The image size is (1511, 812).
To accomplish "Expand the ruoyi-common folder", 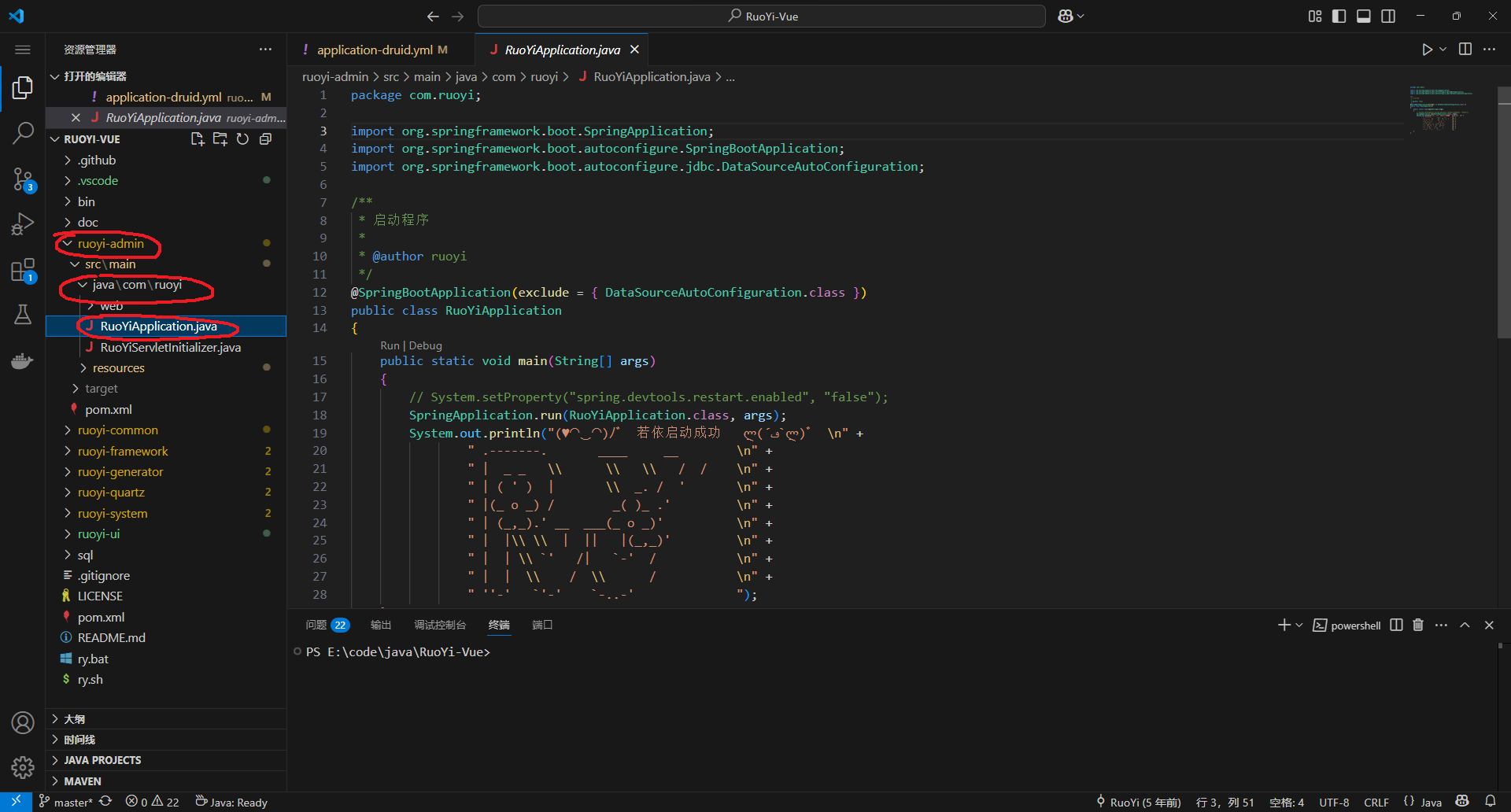I will pos(117,430).
